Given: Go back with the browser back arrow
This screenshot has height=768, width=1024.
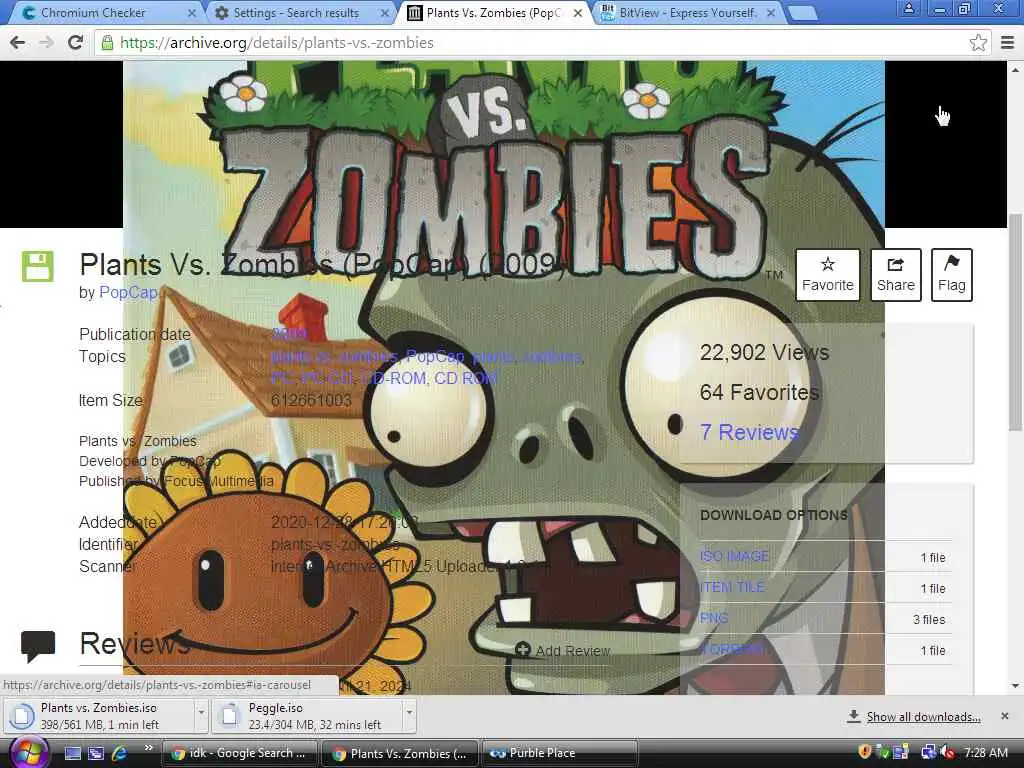Looking at the screenshot, I should tap(18, 42).
